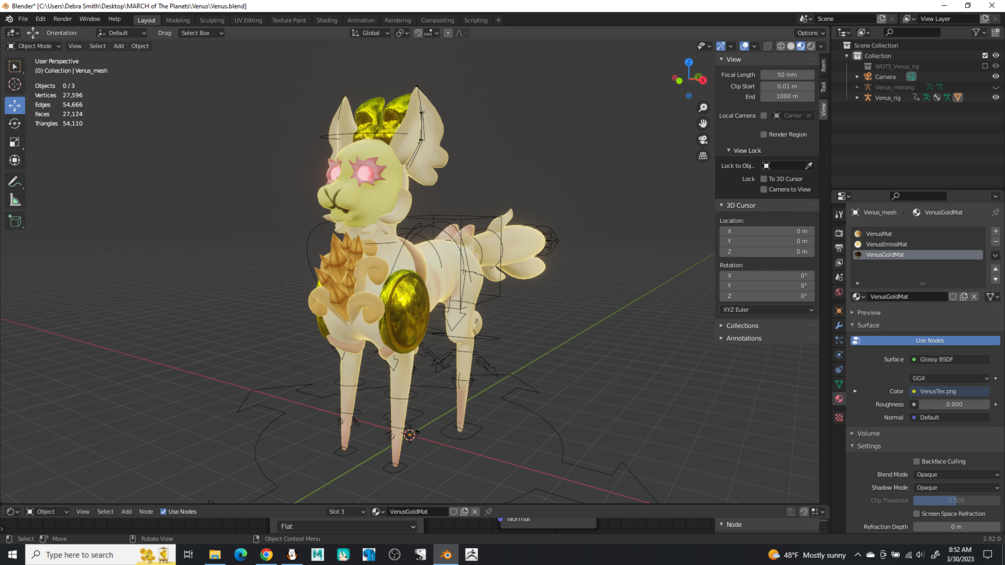Switch orthographic/perspective grid icon

tap(703, 155)
